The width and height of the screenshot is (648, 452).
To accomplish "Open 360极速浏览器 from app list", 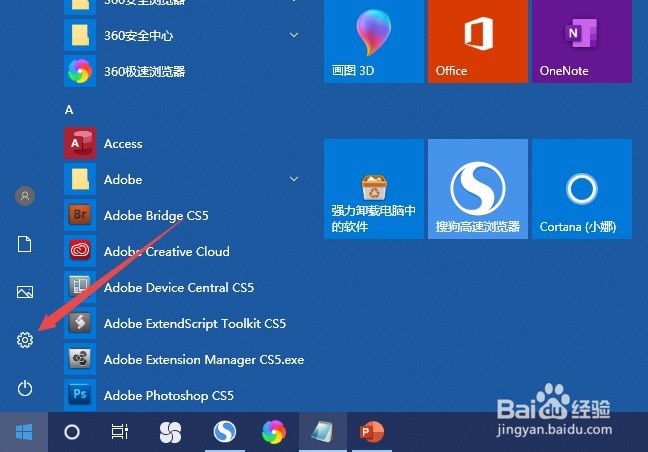I will [x=184, y=71].
